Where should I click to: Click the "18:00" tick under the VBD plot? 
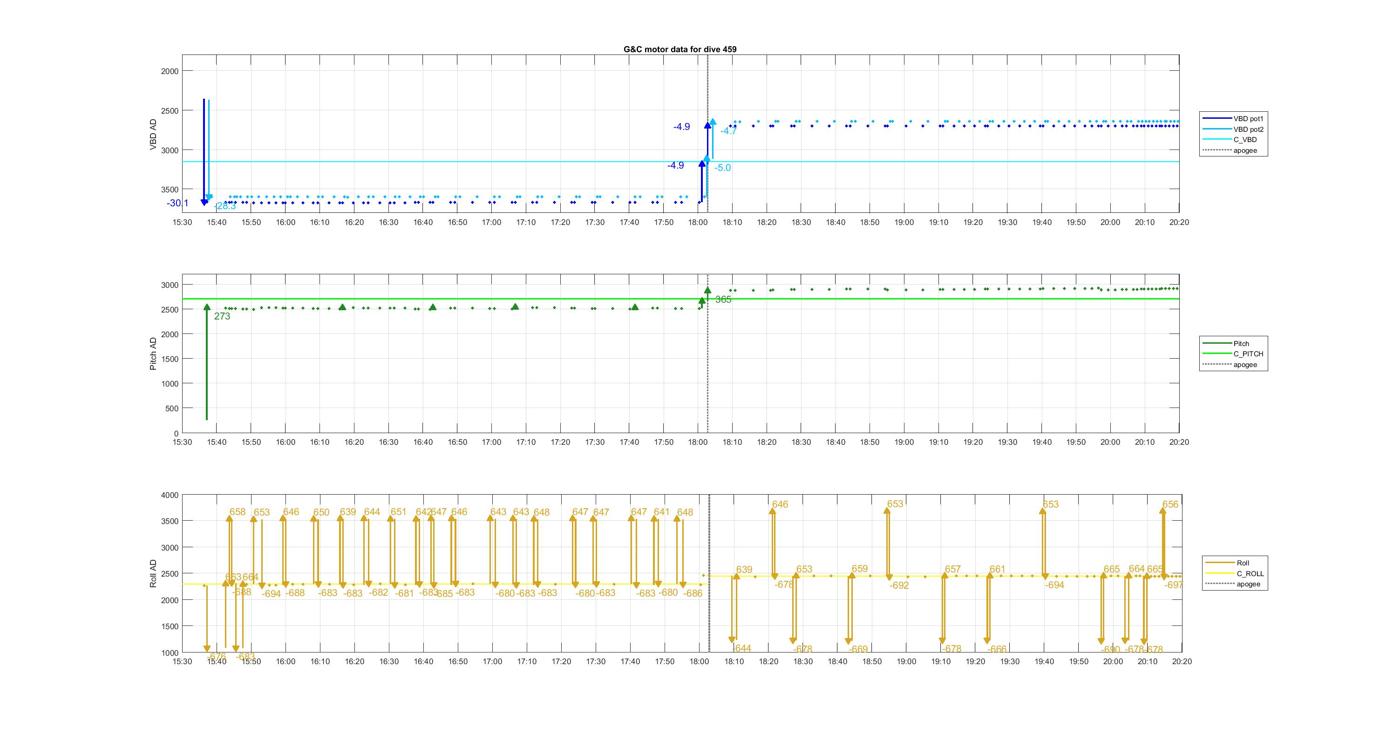pyautogui.click(x=698, y=222)
